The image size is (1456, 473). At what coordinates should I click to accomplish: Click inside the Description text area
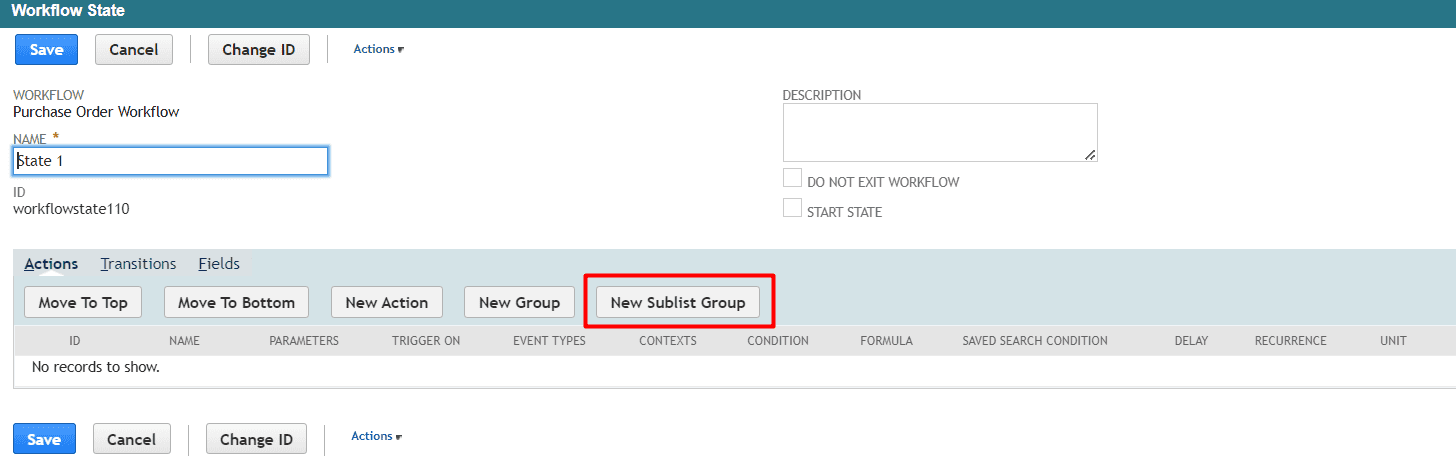pyautogui.click(x=940, y=133)
